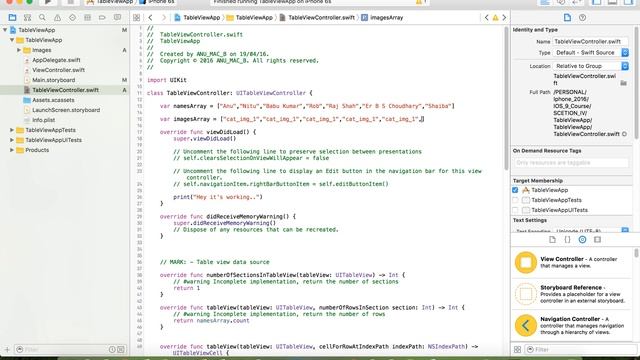Open Assets.xcassets catalog
640x360 pixels.
coord(53,100)
